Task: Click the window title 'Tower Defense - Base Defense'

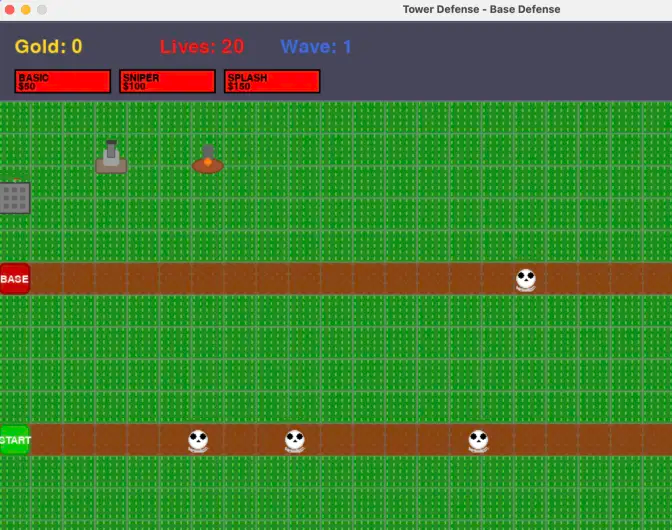Action: [481, 10]
